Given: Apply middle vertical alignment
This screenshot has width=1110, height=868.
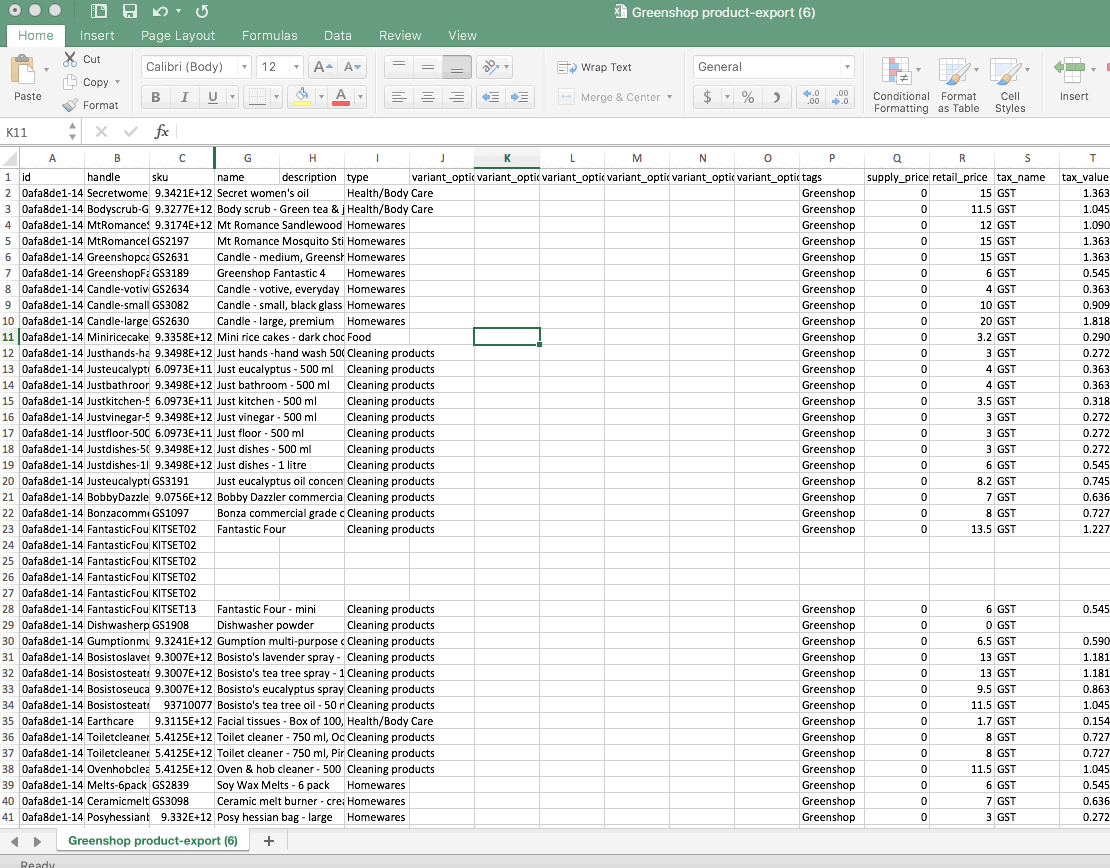Looking at the screenshot, I should [428, 67].
